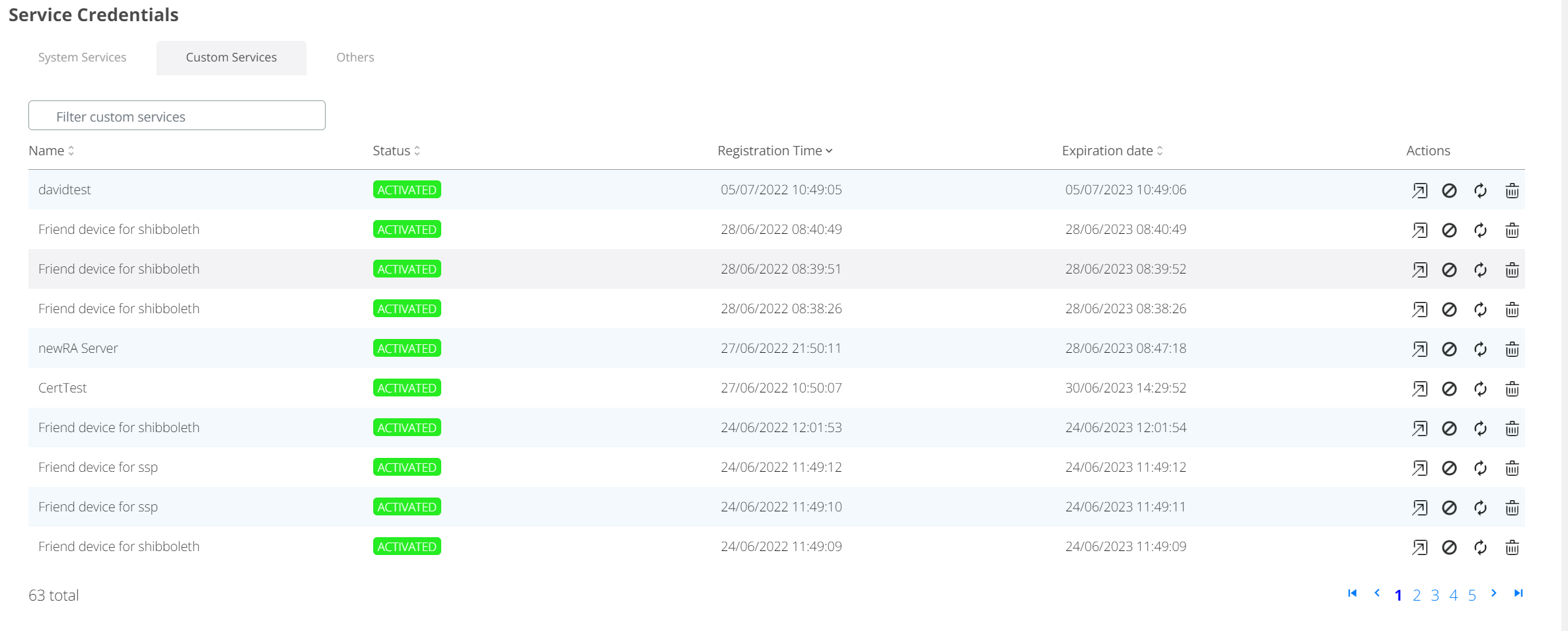Go to page 3 of results
This screenshot has height=631, width=1568.
1435,595
